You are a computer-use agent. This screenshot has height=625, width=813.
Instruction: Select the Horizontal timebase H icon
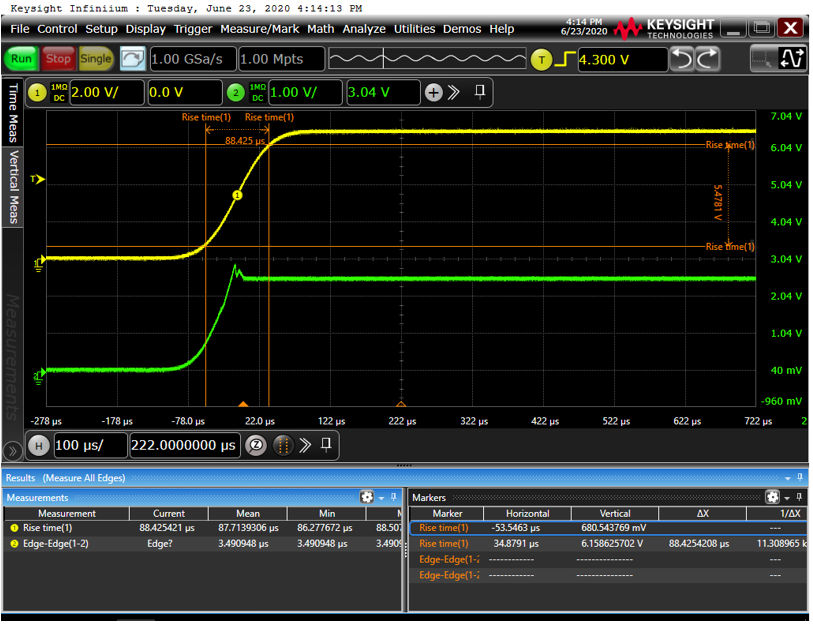[39, 445]
